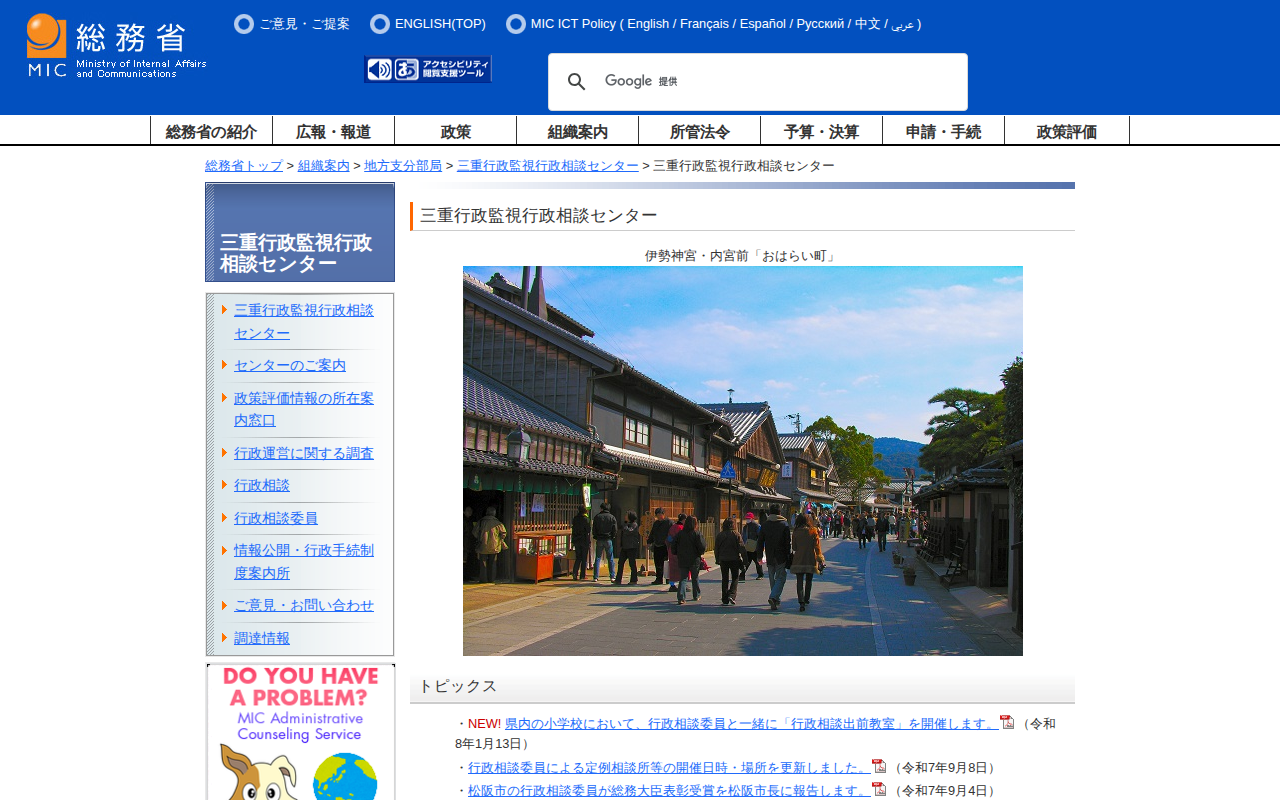This screenshot has width=1280, height=800.
Task: Open sidebar link ご意見・お問い合わせ
Action: (x=304, y=606)
